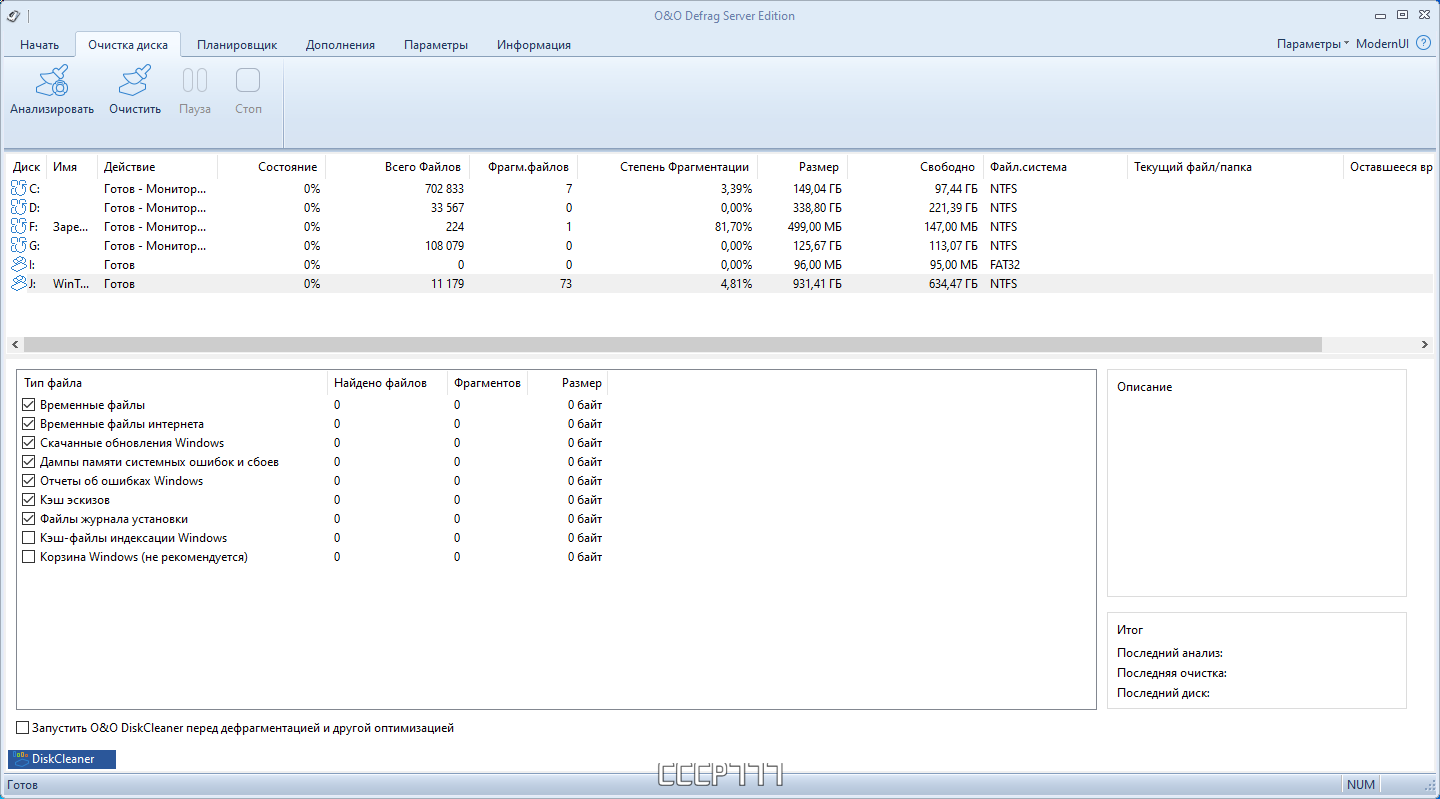The height and width of the screenshot is (799, 1440).
Task: Open the quick access title bar dropdown
Action: click(28, 16)
